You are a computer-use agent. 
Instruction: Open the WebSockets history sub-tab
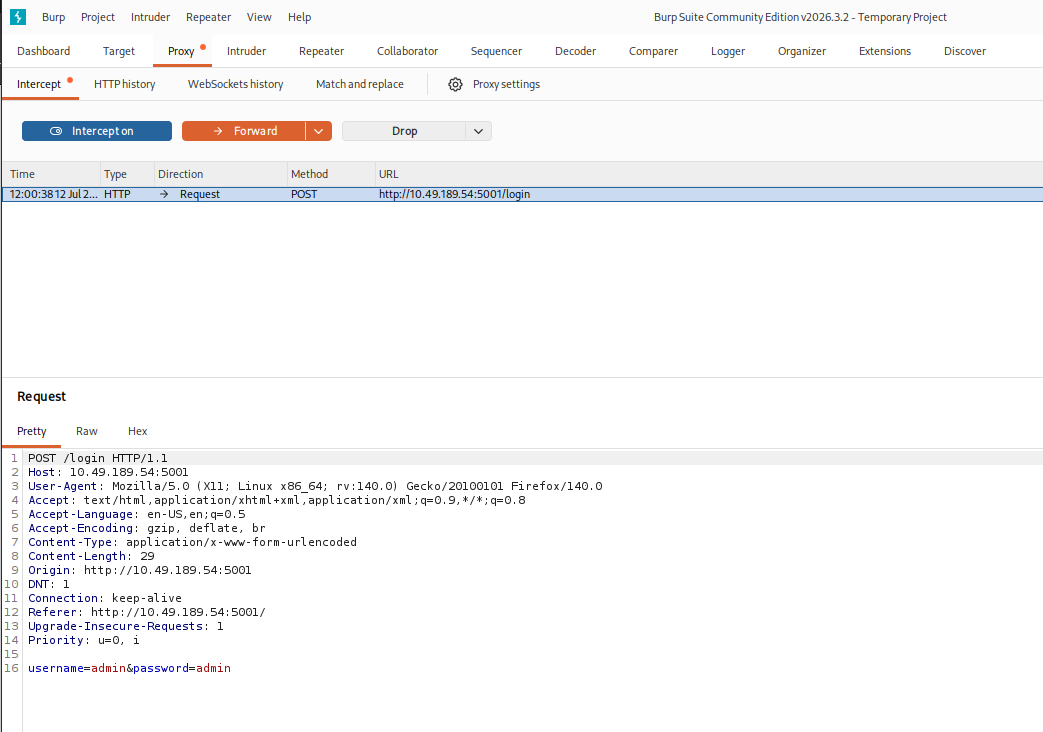(235, 85)
